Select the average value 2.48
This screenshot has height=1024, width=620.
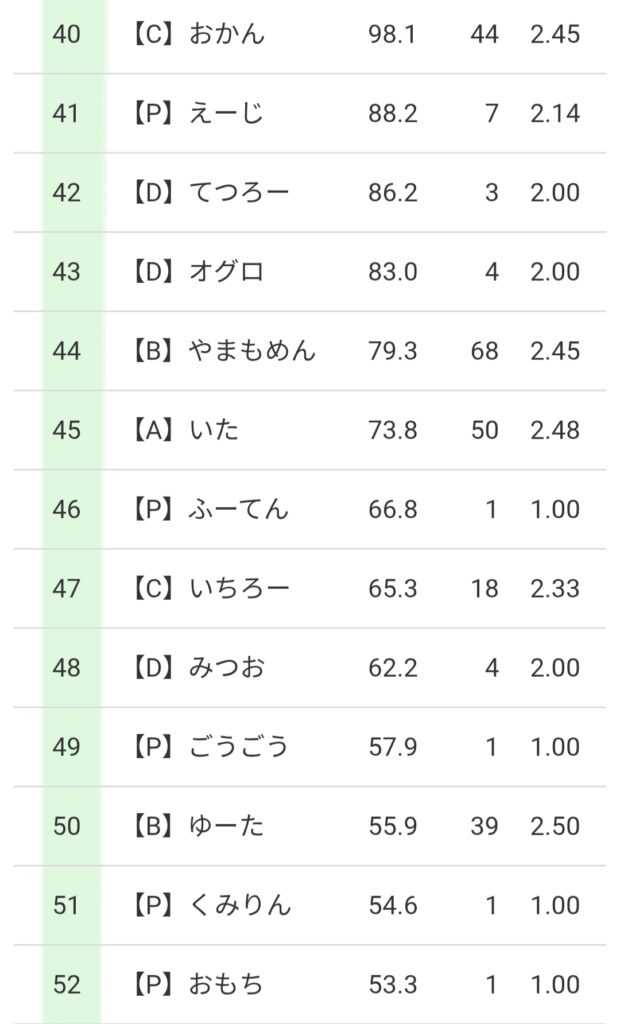[555, 430]
